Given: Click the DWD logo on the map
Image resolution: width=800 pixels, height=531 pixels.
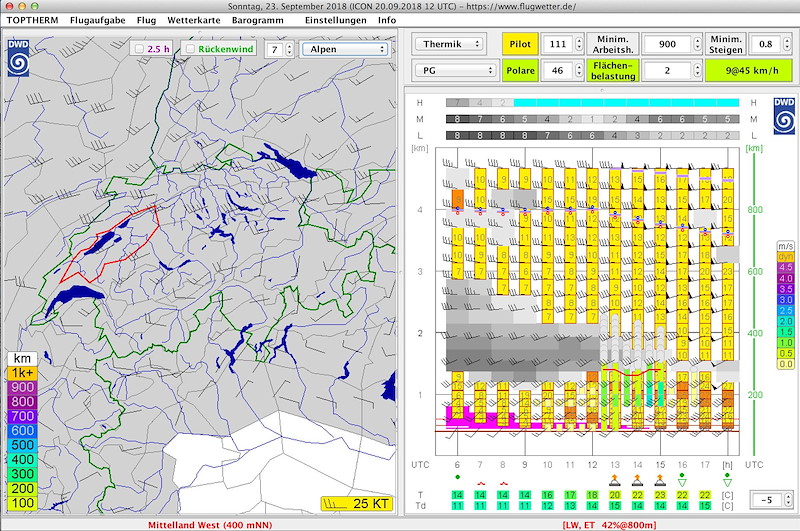Looking at the screenshot, I should tap(18, 58).
